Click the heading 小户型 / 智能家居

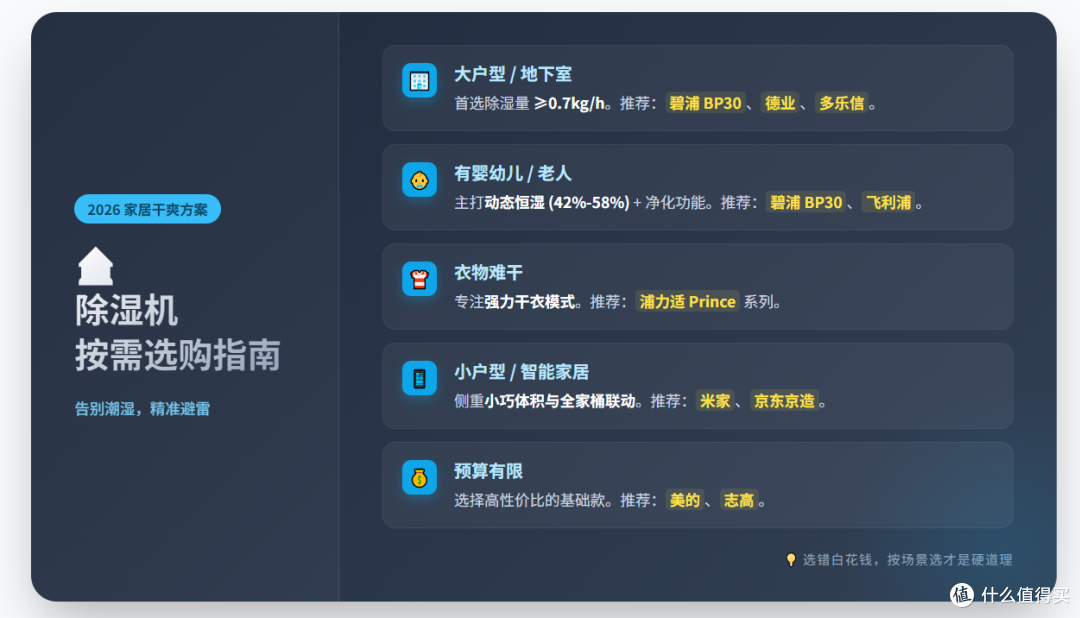point(521,372)
